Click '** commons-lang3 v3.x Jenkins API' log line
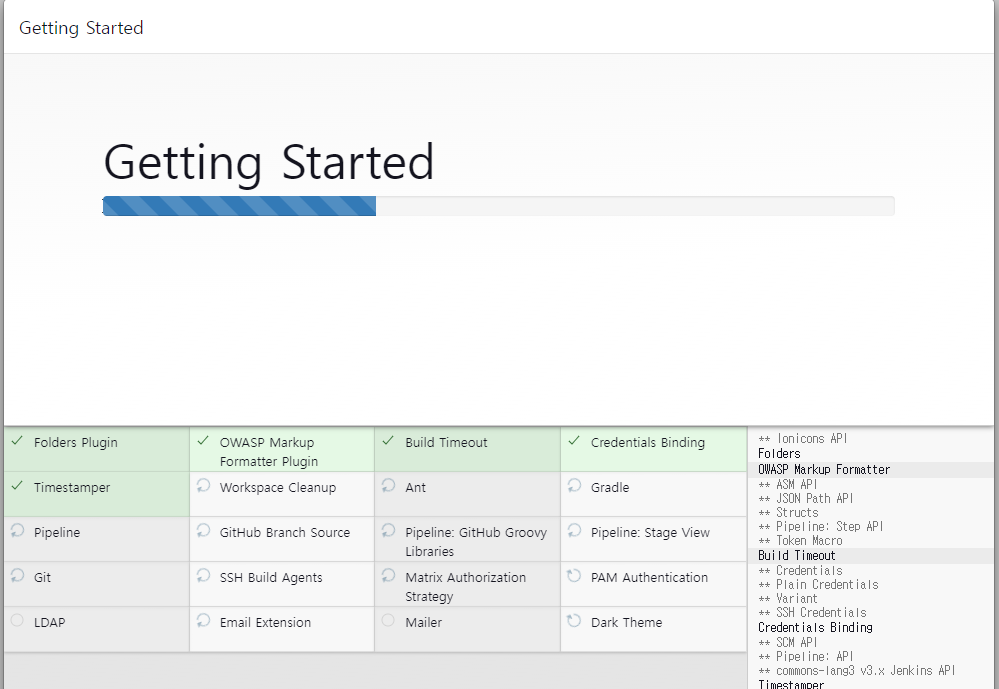Image resolution: width=999 pixels, height=689 pixels. tap(856, 671)
